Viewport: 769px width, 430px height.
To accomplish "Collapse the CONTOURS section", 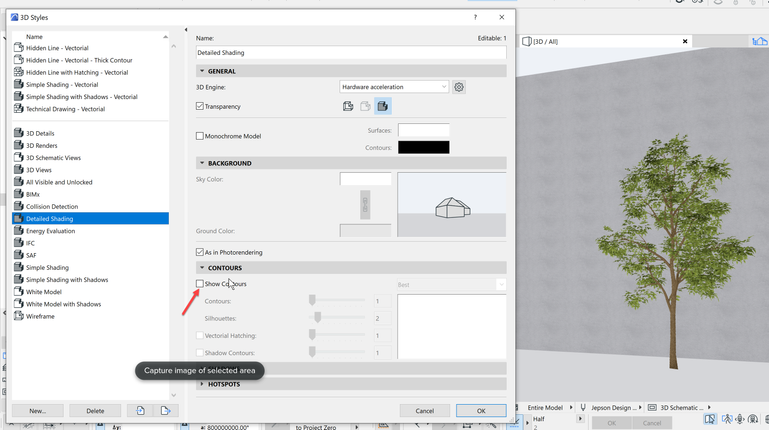I will [202, 268].
